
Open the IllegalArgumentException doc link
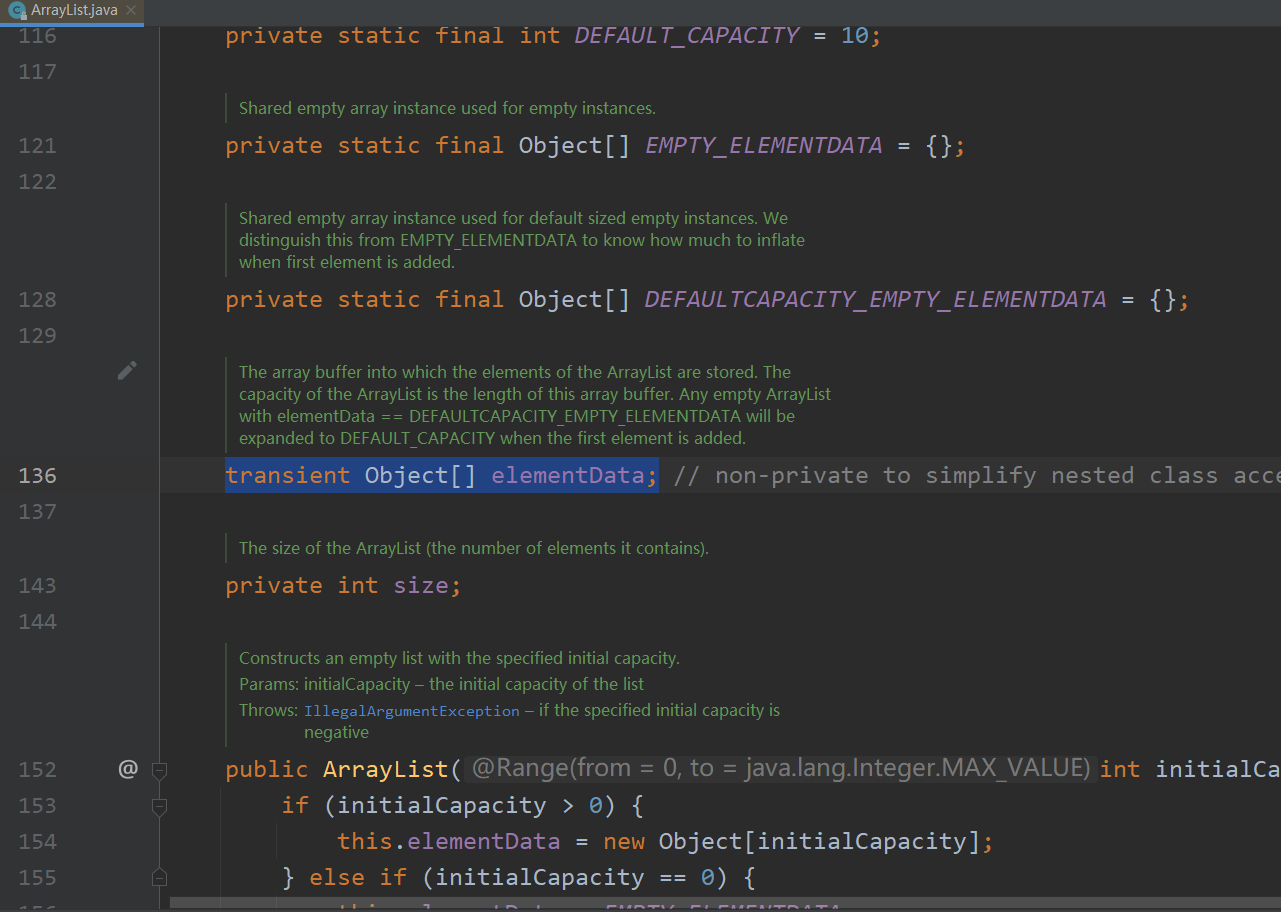412,711
